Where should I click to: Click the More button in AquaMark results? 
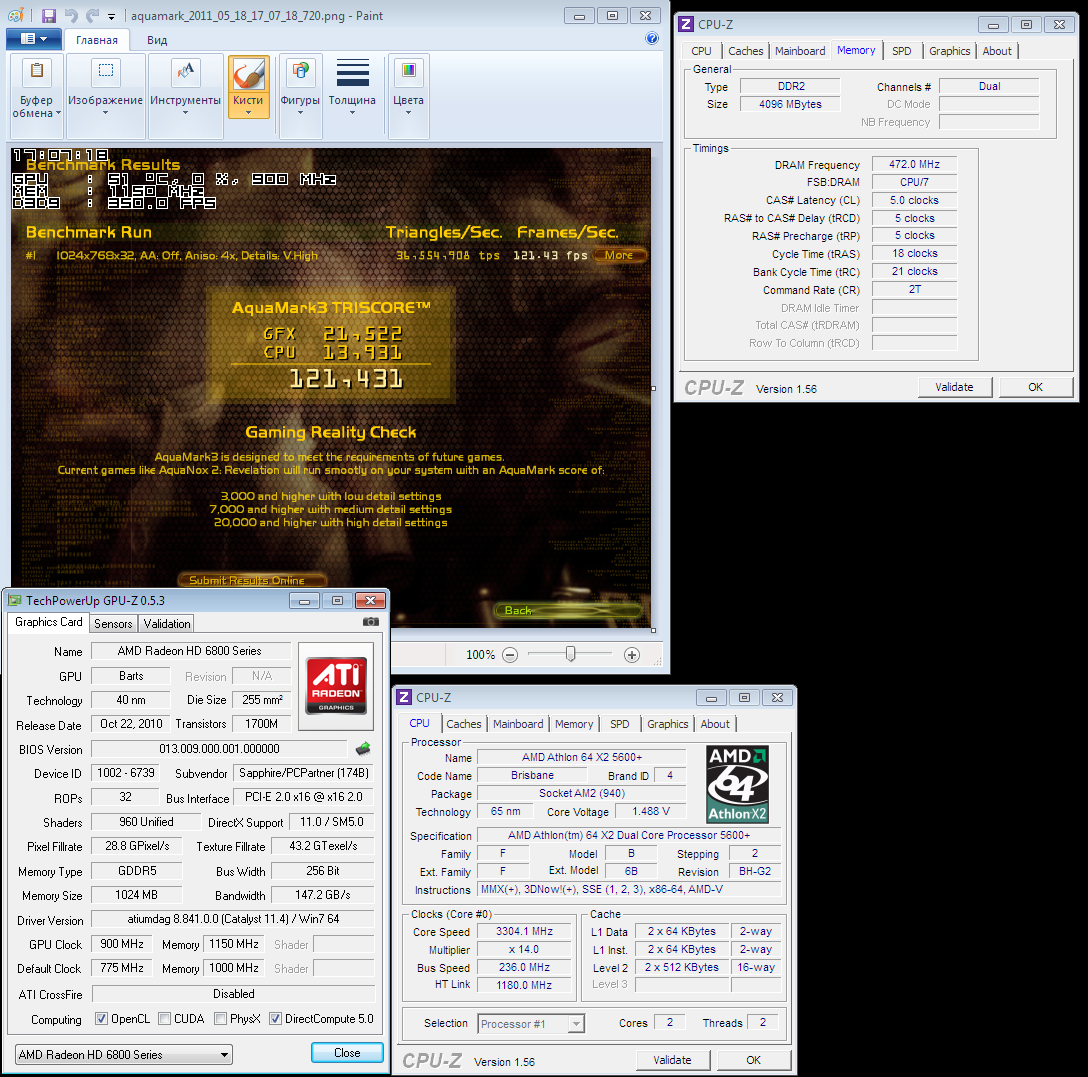point(619,255)
